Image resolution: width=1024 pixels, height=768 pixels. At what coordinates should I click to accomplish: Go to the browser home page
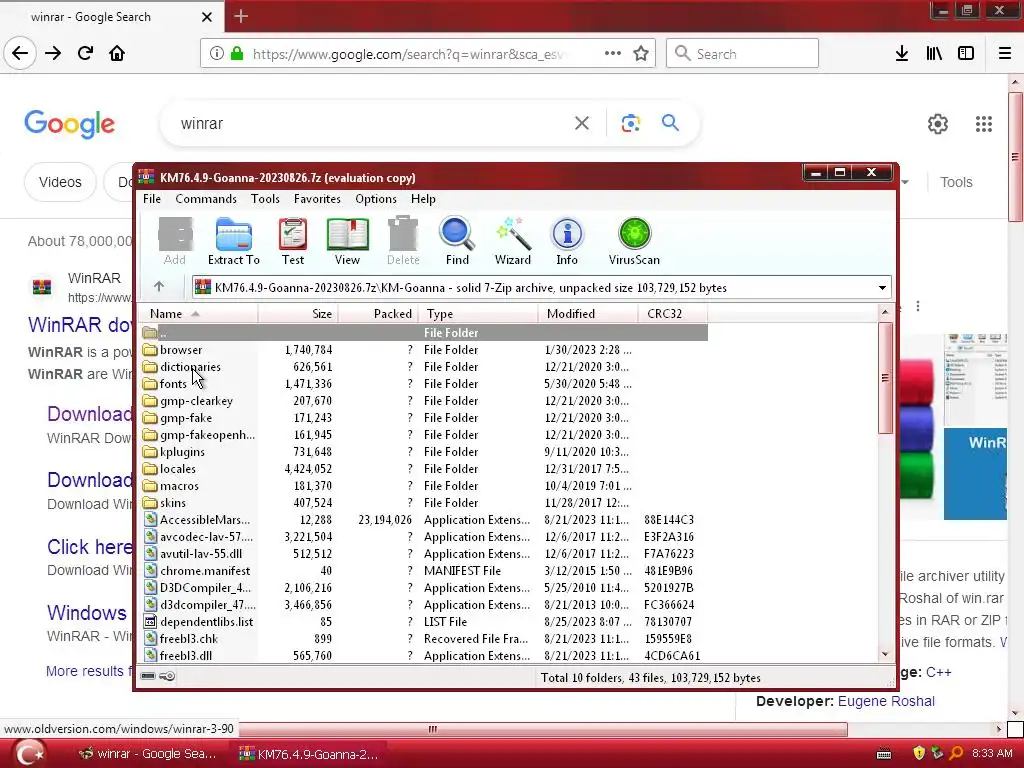point(117,53)
